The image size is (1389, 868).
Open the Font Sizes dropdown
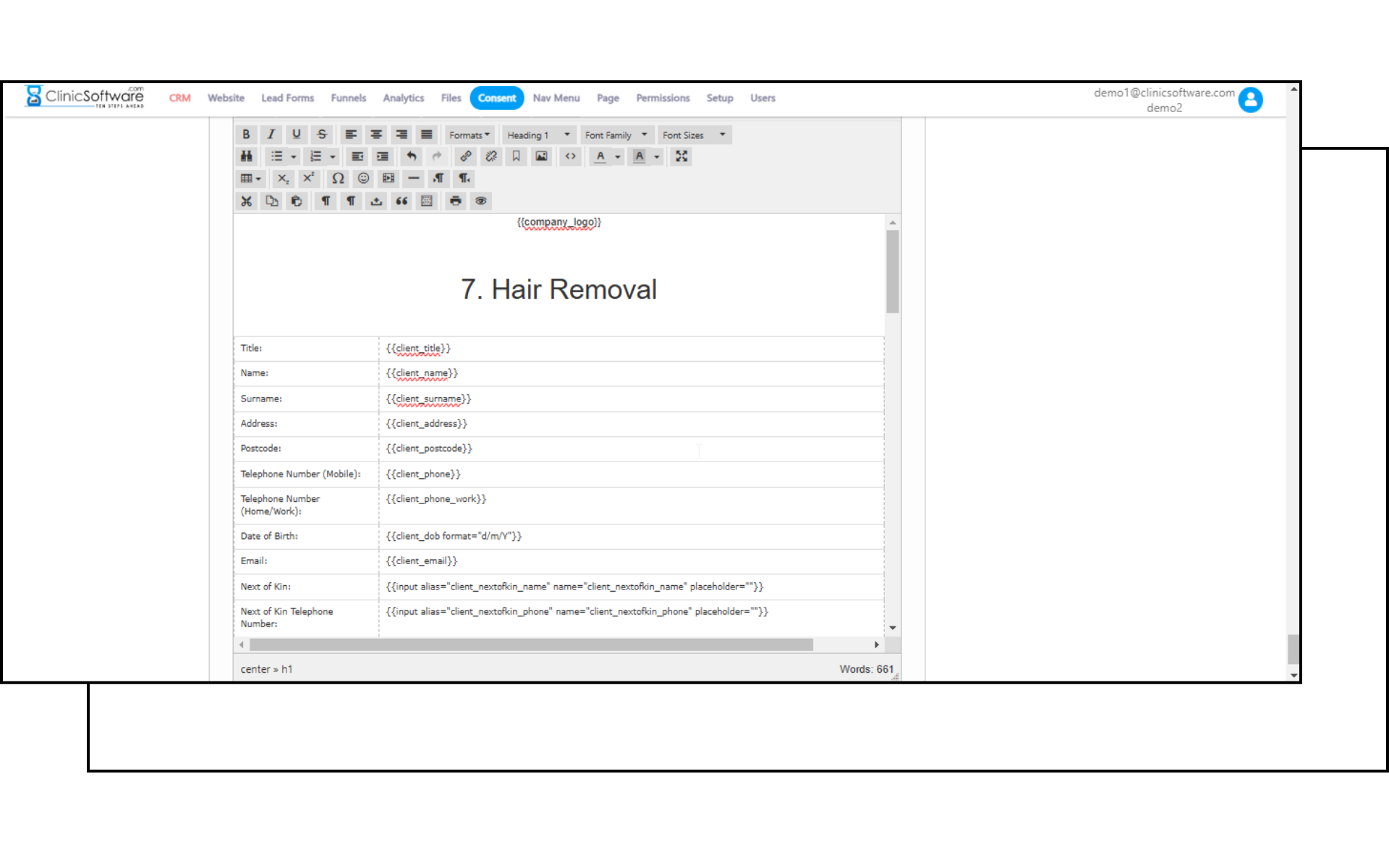coord(693,135)
